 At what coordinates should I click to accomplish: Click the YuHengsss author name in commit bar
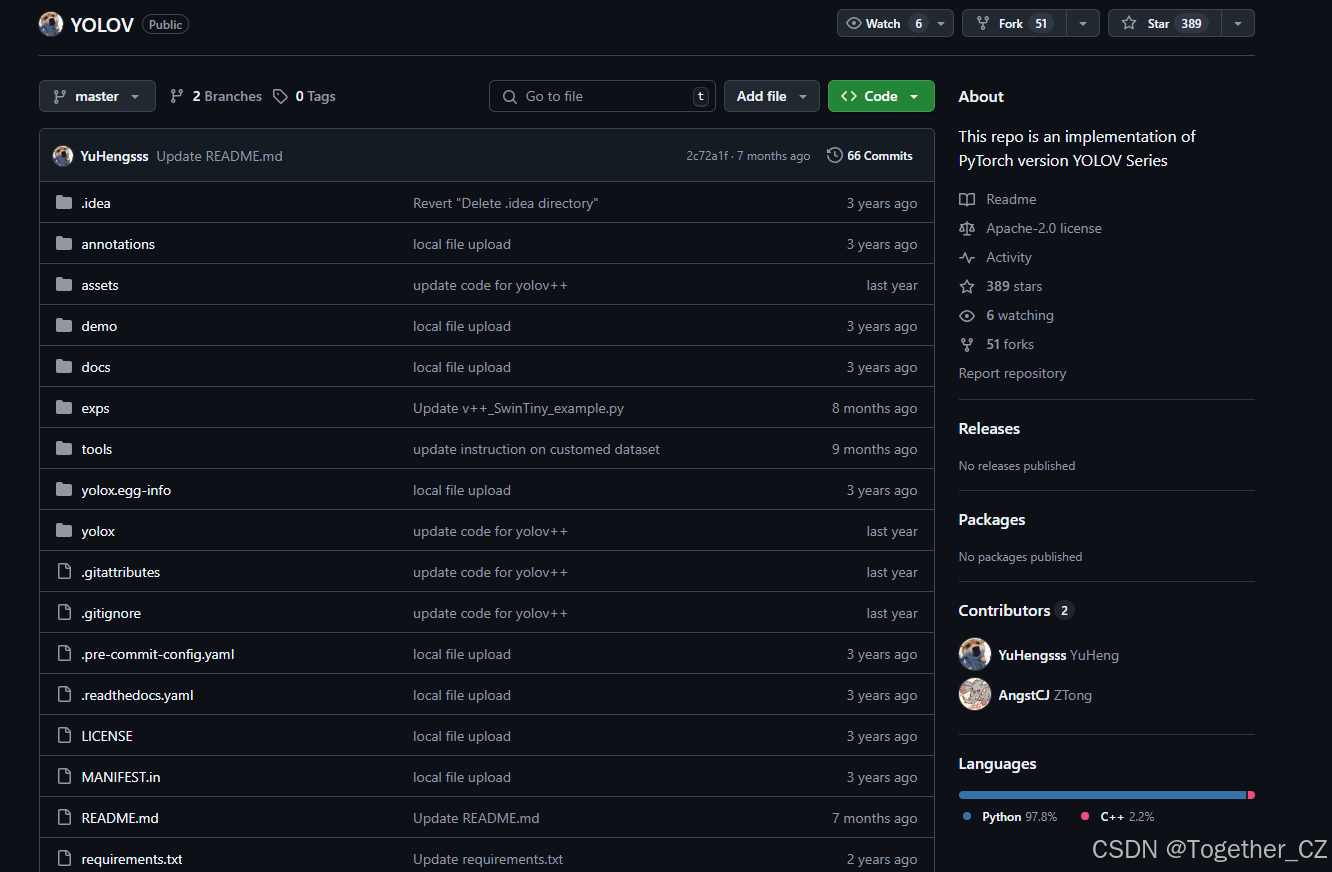click(x=114, y=156)
